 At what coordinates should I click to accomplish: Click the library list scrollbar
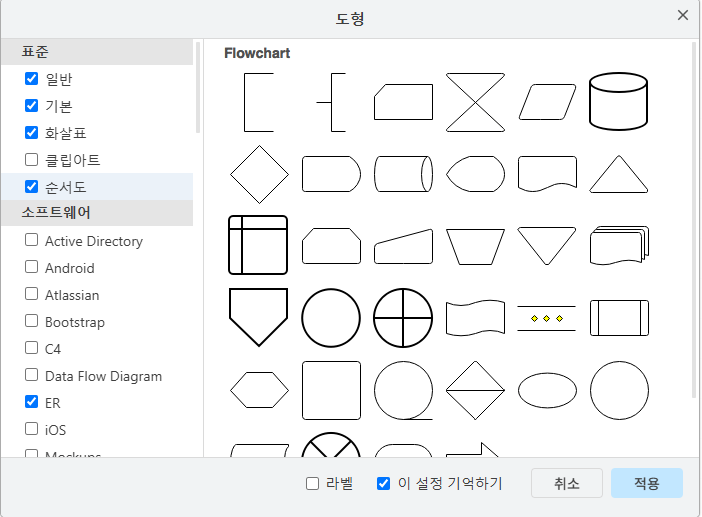pos(198,88)
